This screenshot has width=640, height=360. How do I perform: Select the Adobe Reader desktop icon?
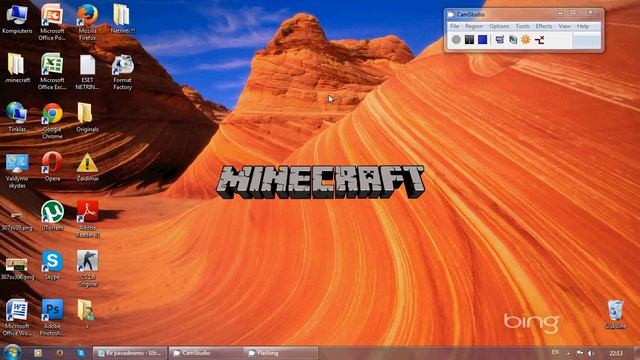click(x=87, y=219)
